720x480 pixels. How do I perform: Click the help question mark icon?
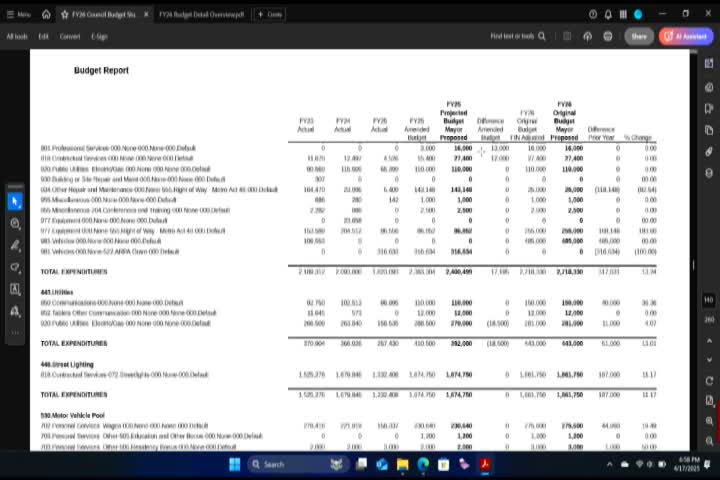[593, 14]
